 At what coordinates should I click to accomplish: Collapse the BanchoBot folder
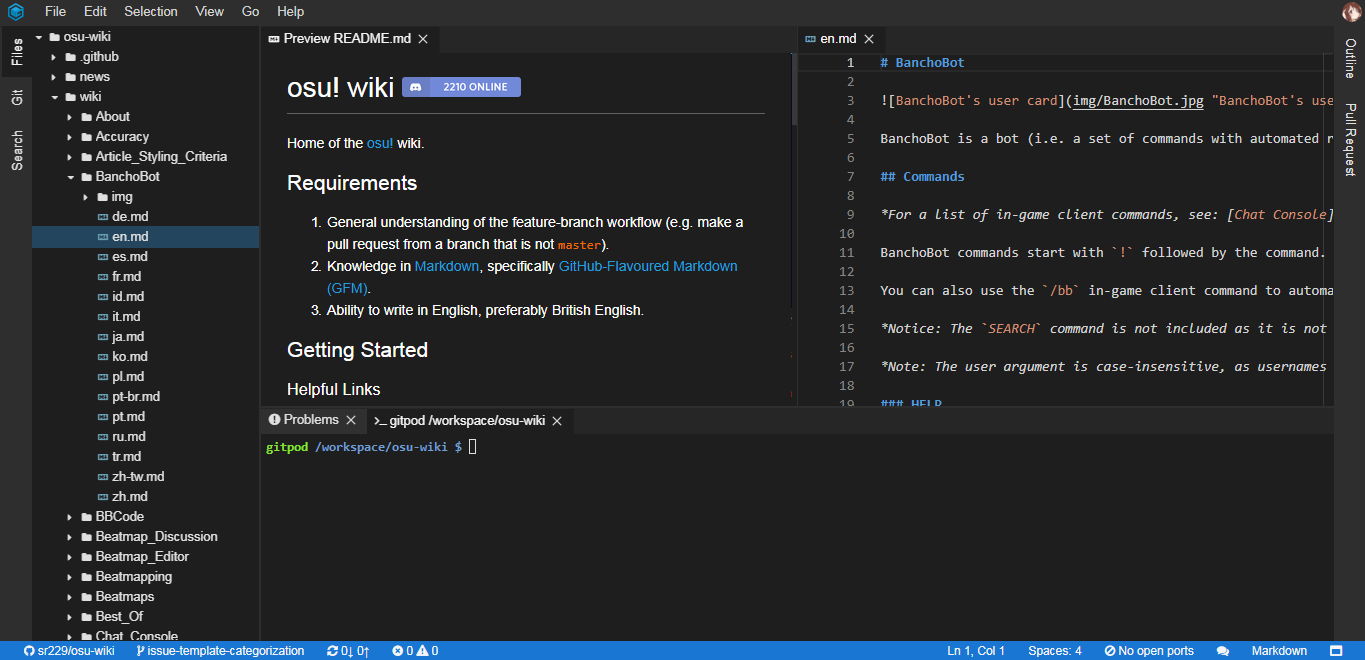70,177
